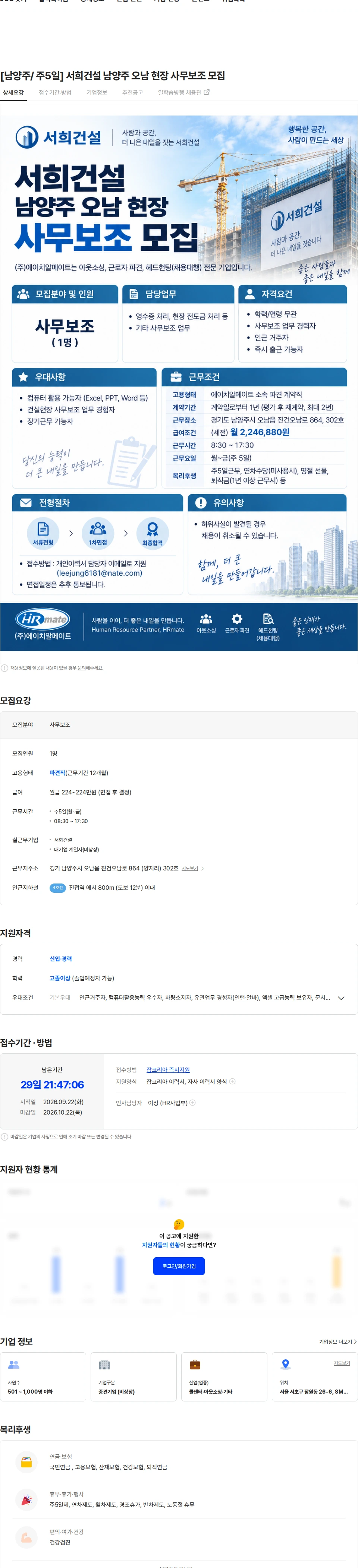Click address text 경기 남양주시 오남읍 진건오남로 864
The width and height of the screenshot is (358, 1568).
114,868
